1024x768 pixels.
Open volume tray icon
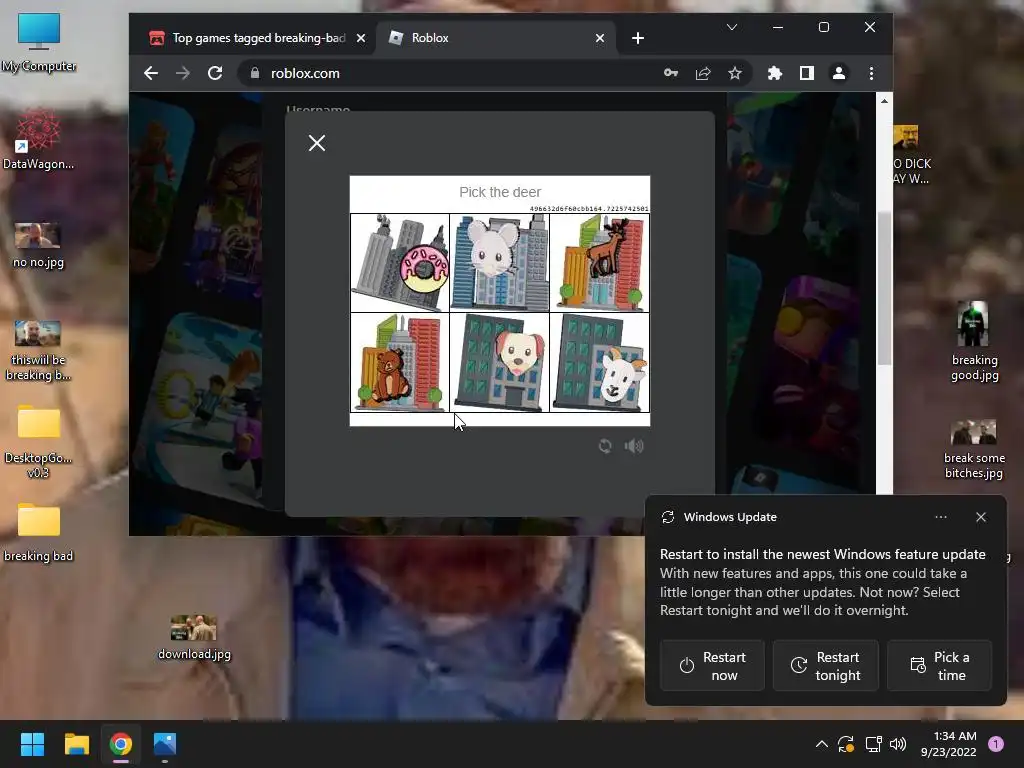click(x=898, y=744)
